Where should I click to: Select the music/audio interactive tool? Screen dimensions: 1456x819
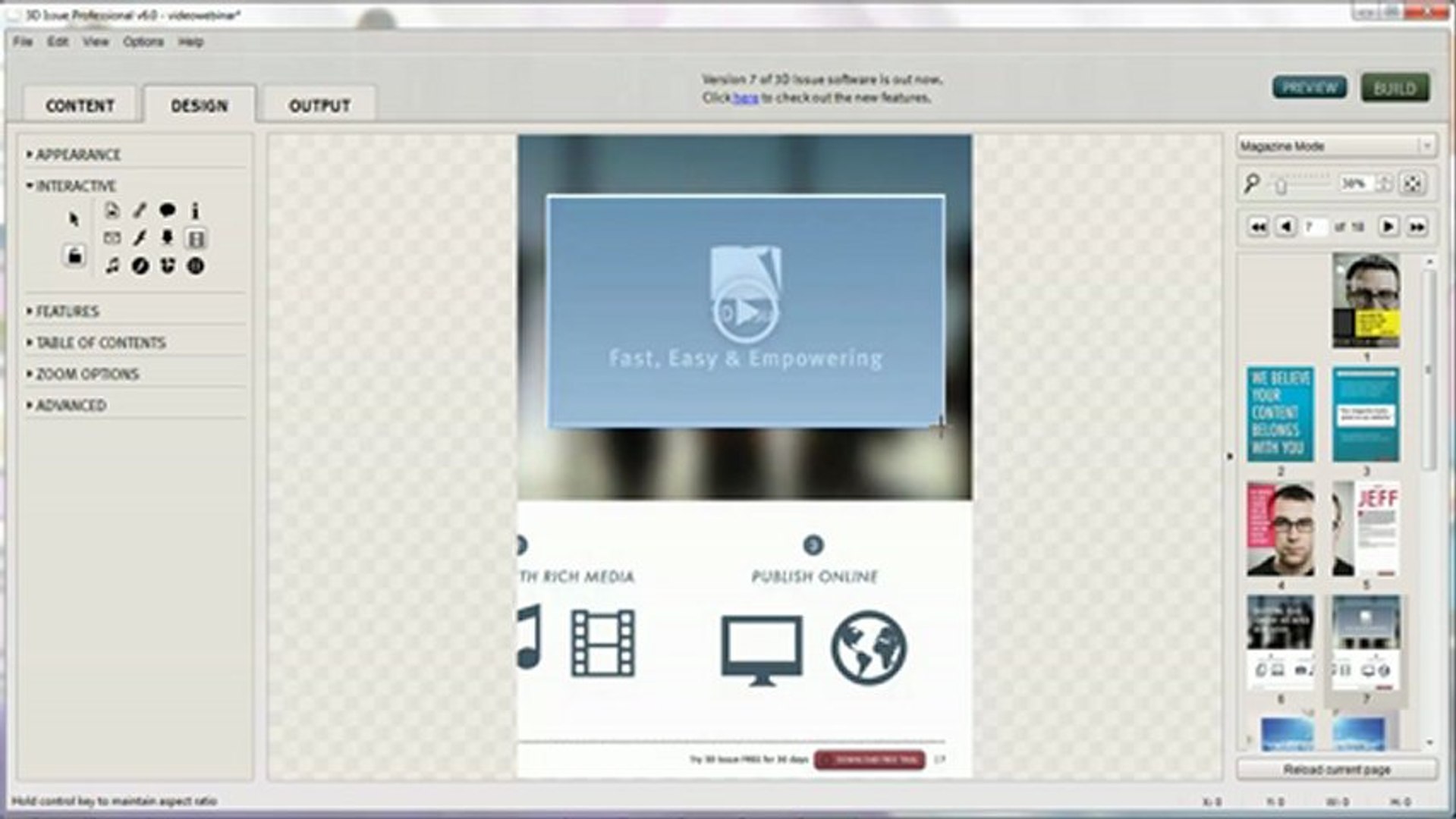(114, 266)
